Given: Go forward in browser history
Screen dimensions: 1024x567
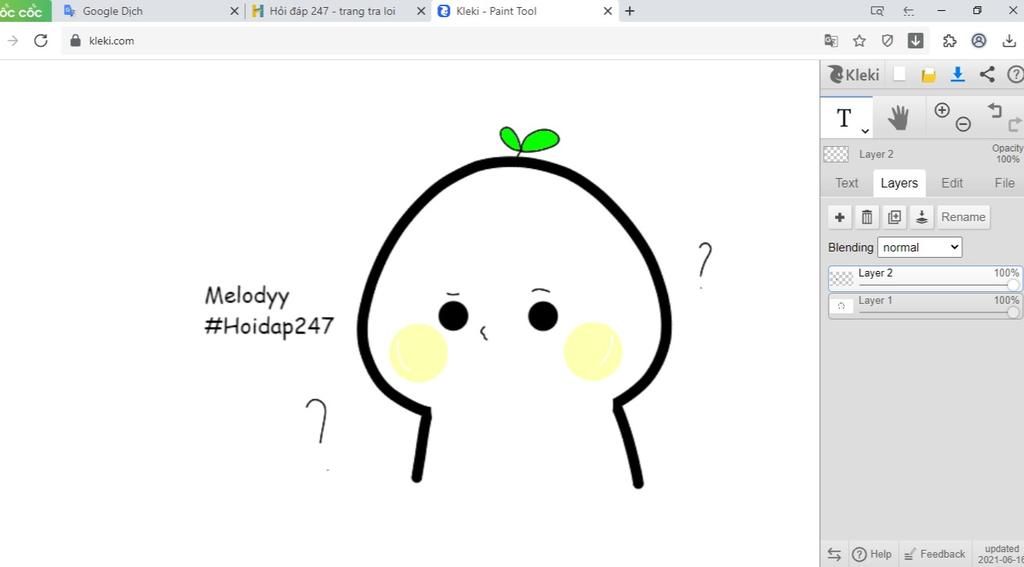Looking at the screenshot, I should pos(12,40).
